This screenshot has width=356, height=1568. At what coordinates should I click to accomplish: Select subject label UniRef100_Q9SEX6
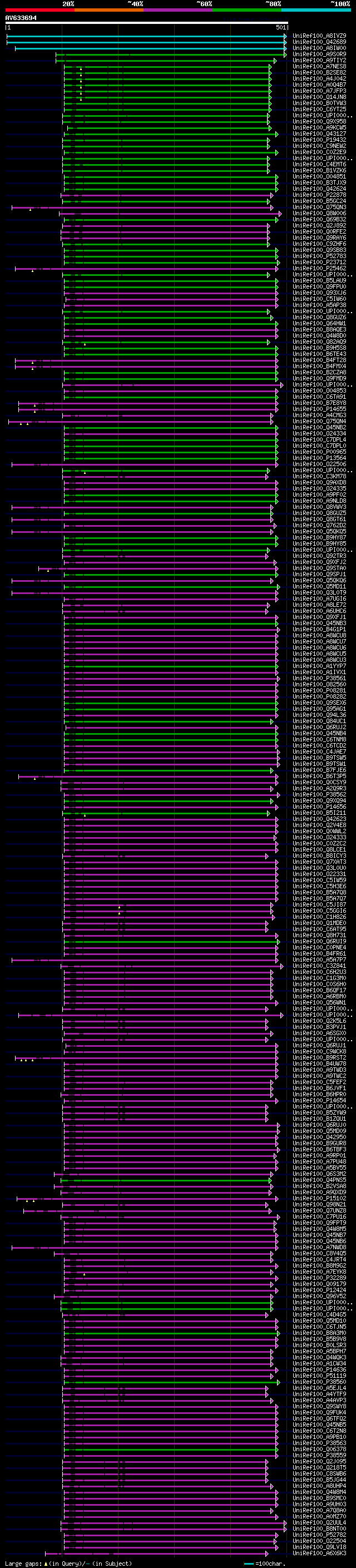click(319, 703)
